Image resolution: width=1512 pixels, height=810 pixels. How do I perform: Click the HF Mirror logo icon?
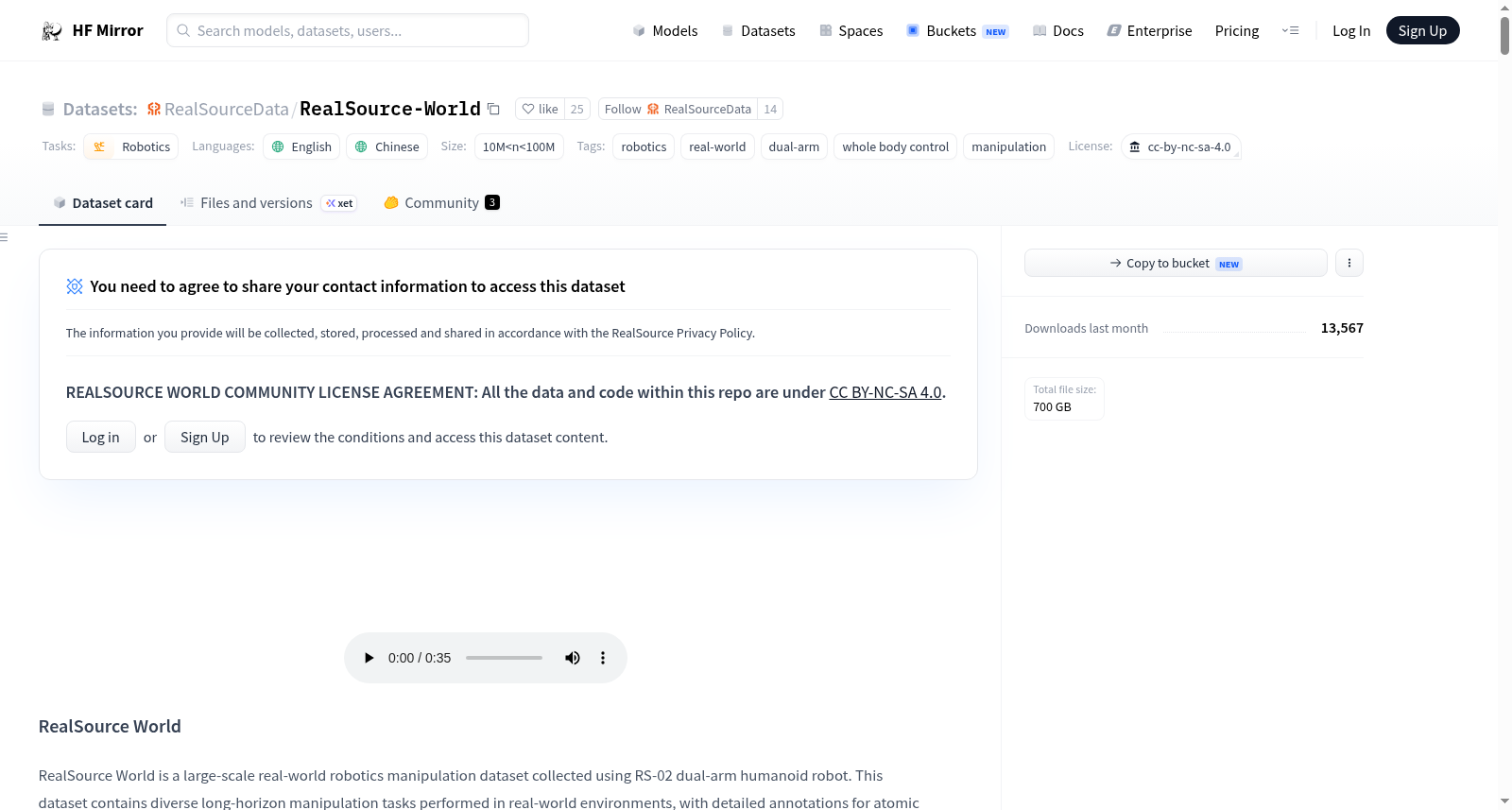click(x=52, y=31)
